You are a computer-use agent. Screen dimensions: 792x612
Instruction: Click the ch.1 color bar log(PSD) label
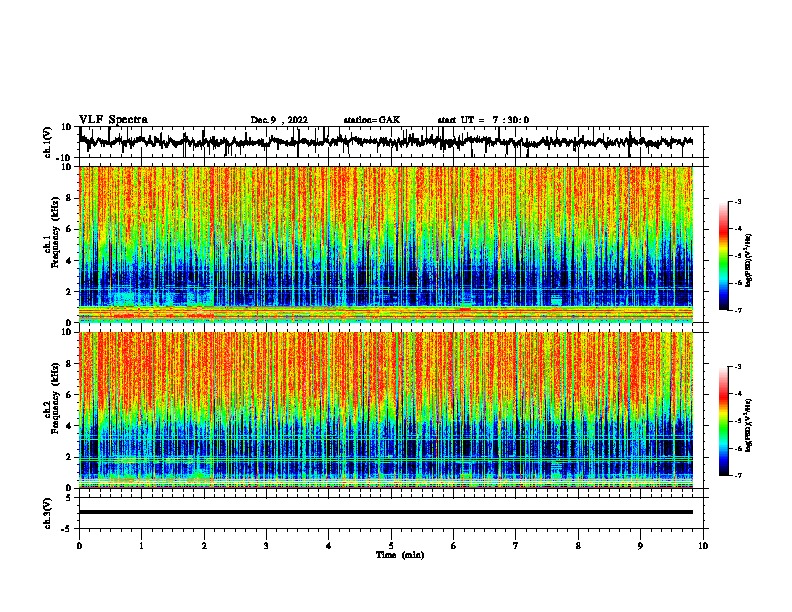(748, 261)
